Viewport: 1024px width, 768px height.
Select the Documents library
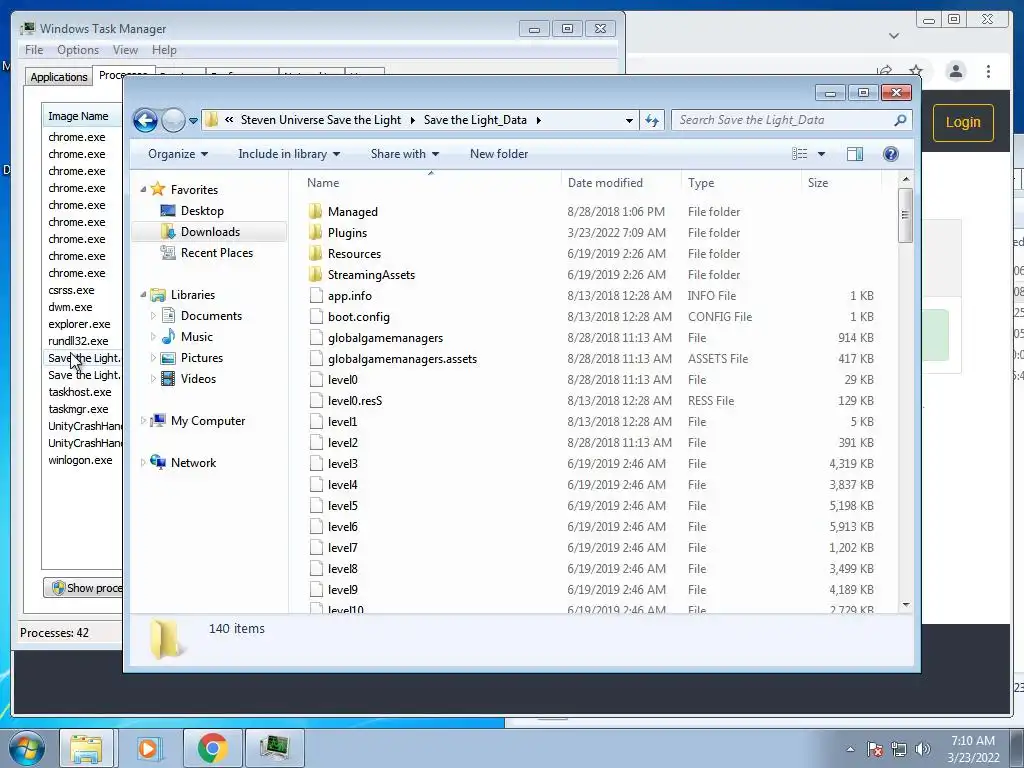tap(211, 316)
